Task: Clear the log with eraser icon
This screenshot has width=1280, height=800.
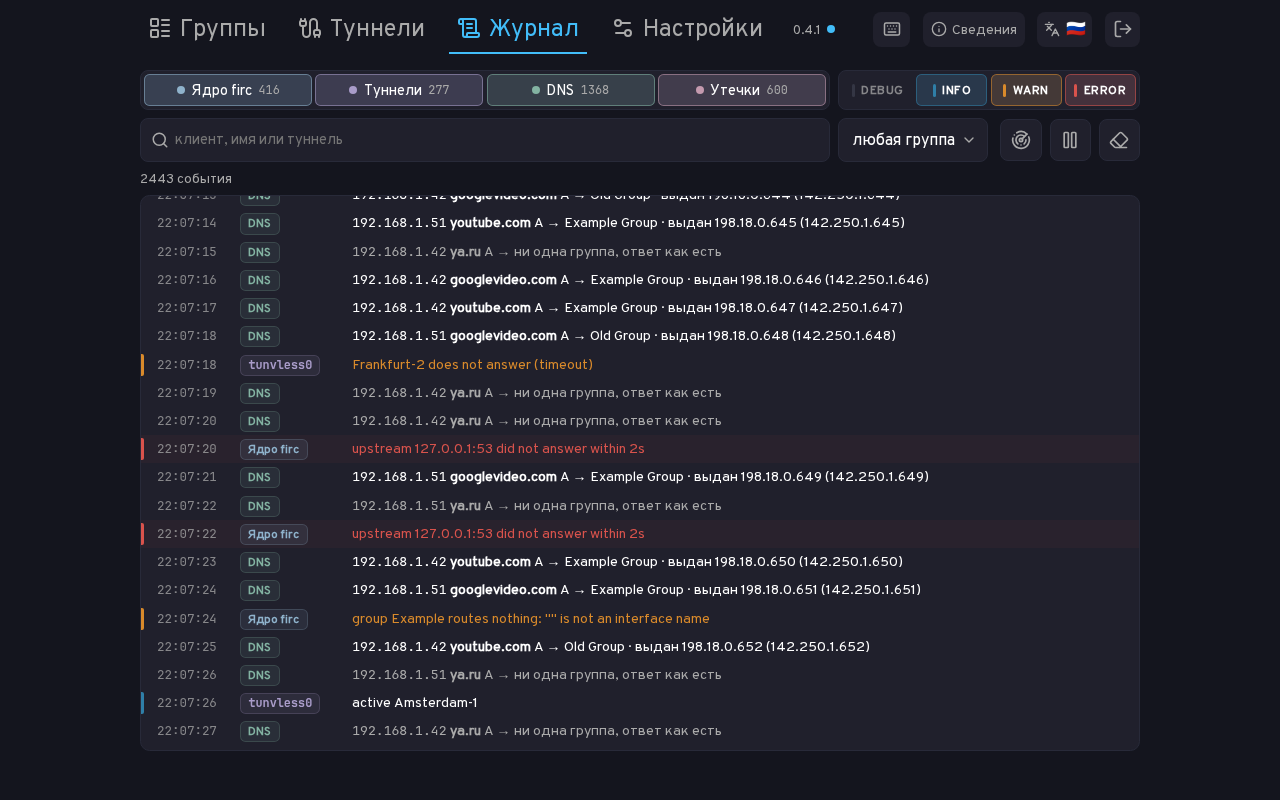Action: click(1119, 140)
